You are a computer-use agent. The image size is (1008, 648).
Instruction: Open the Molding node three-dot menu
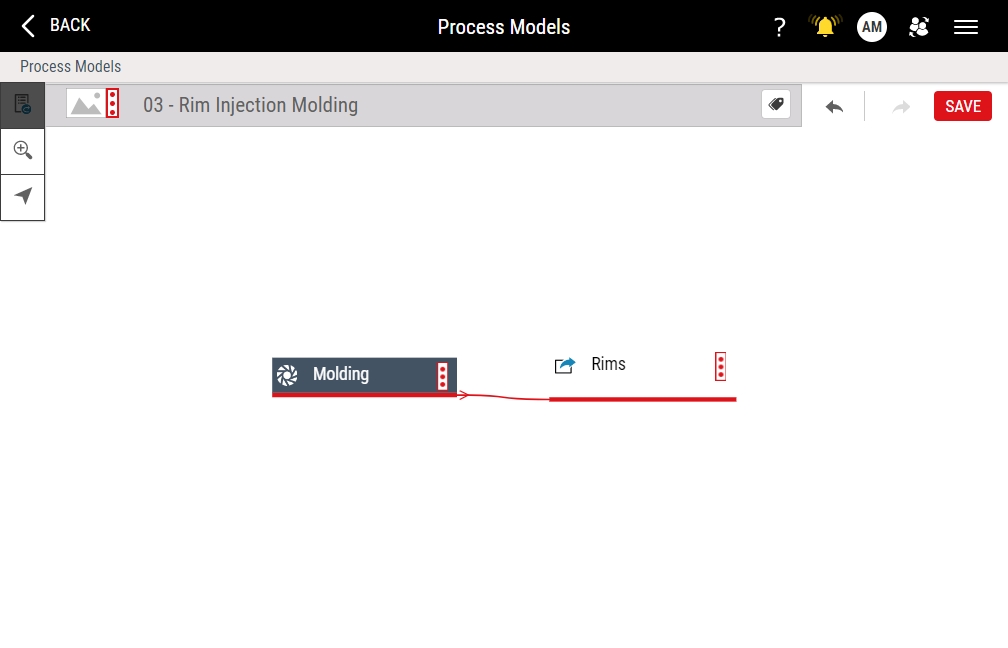pyautogui.click(x=442, y=376)
